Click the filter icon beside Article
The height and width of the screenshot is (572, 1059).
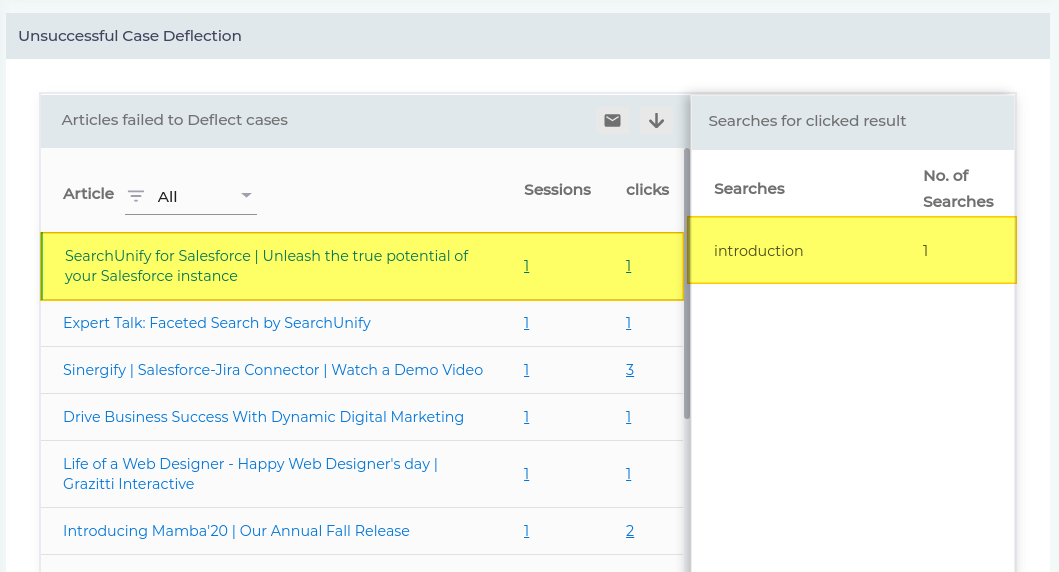point(136,196)
